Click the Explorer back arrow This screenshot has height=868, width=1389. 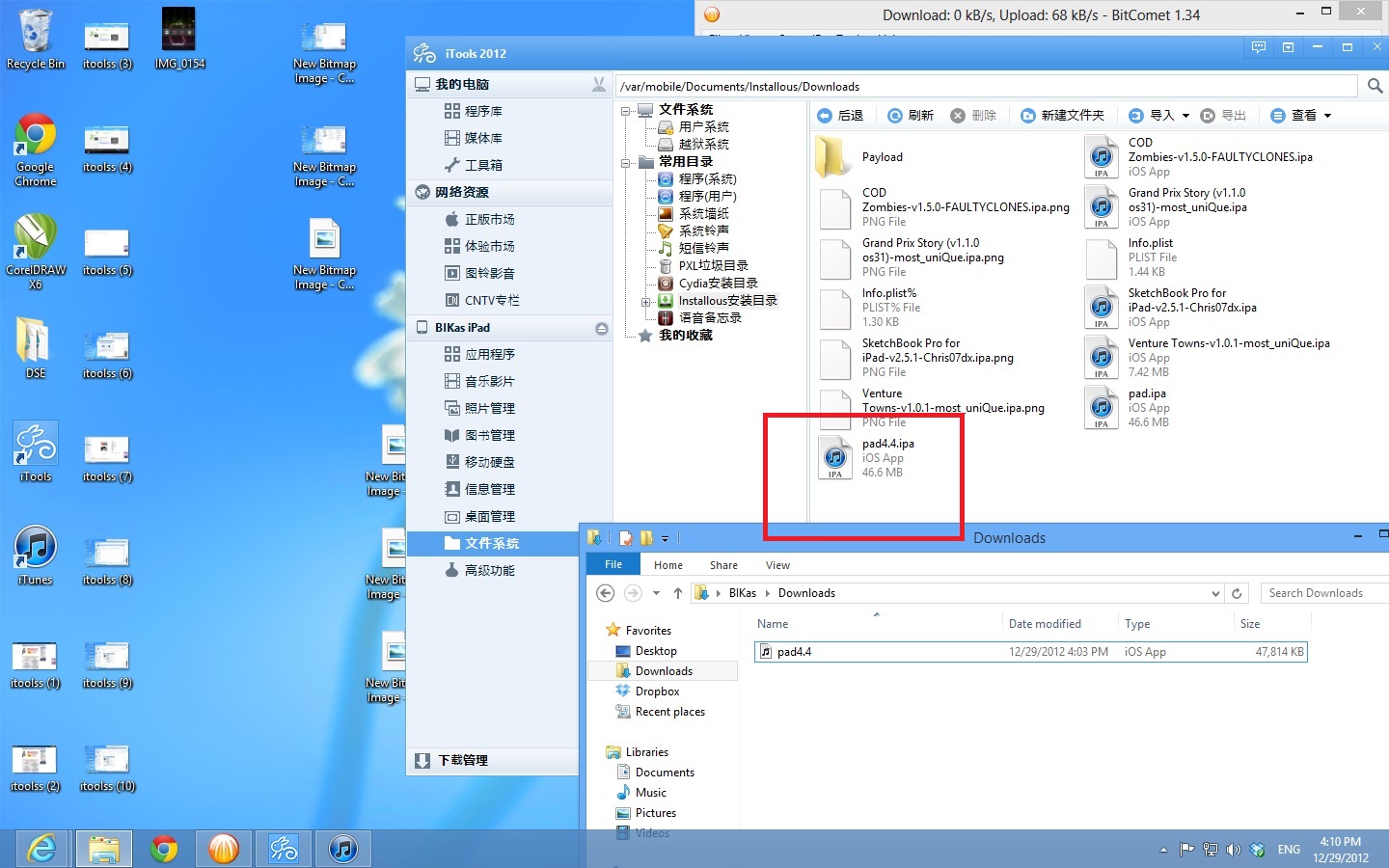coord(605,593)
